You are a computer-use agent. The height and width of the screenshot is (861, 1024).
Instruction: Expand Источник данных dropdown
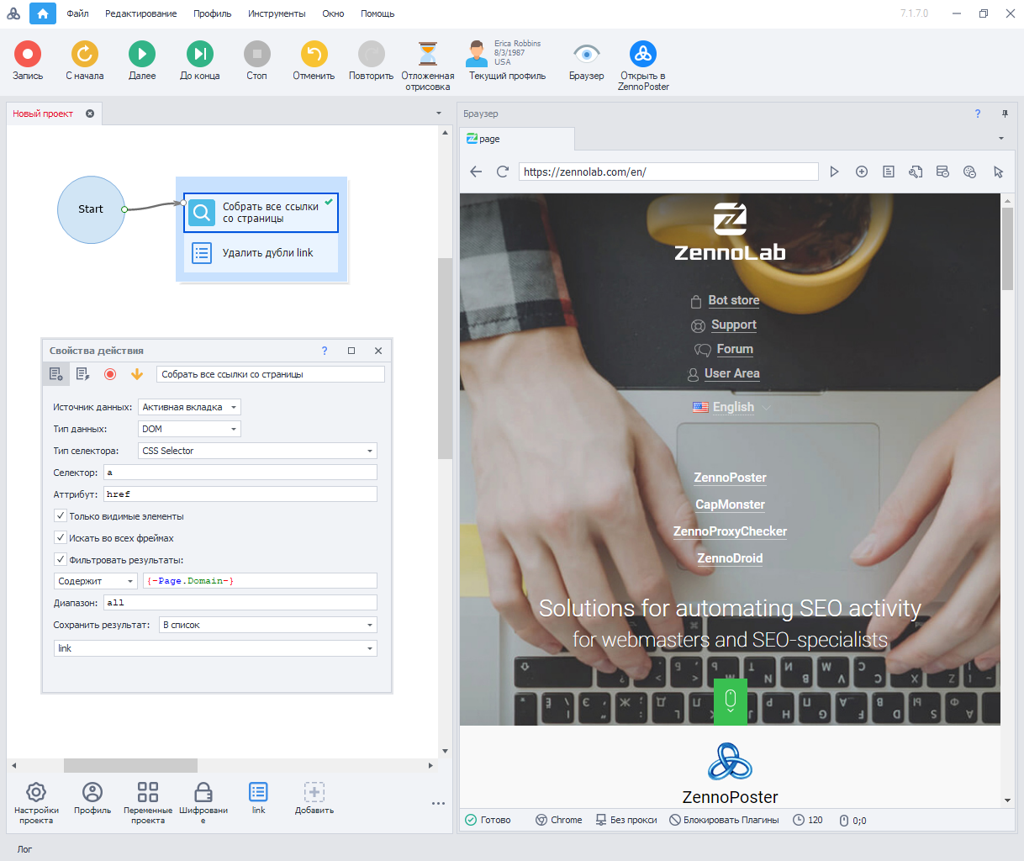(189, 407)
